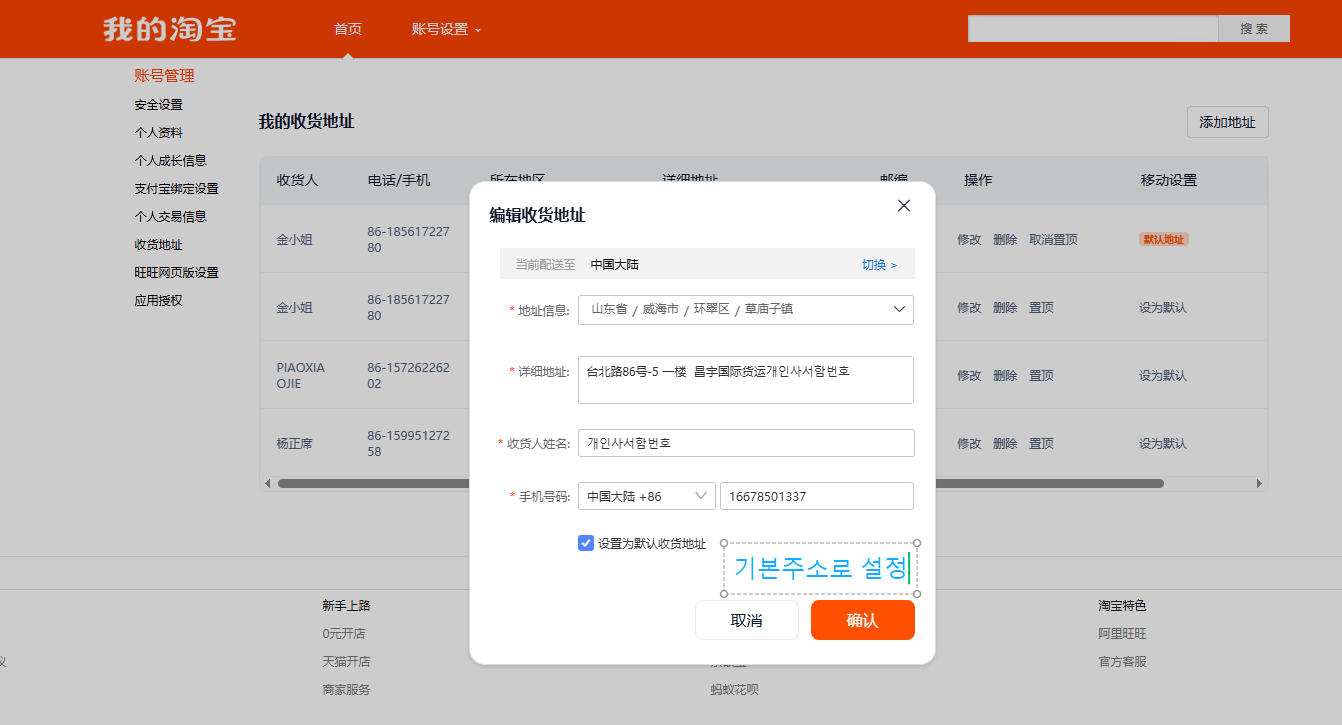Close the edit address dialog with X
This screenshot has height=725, width=1342.
pos(904,206)
